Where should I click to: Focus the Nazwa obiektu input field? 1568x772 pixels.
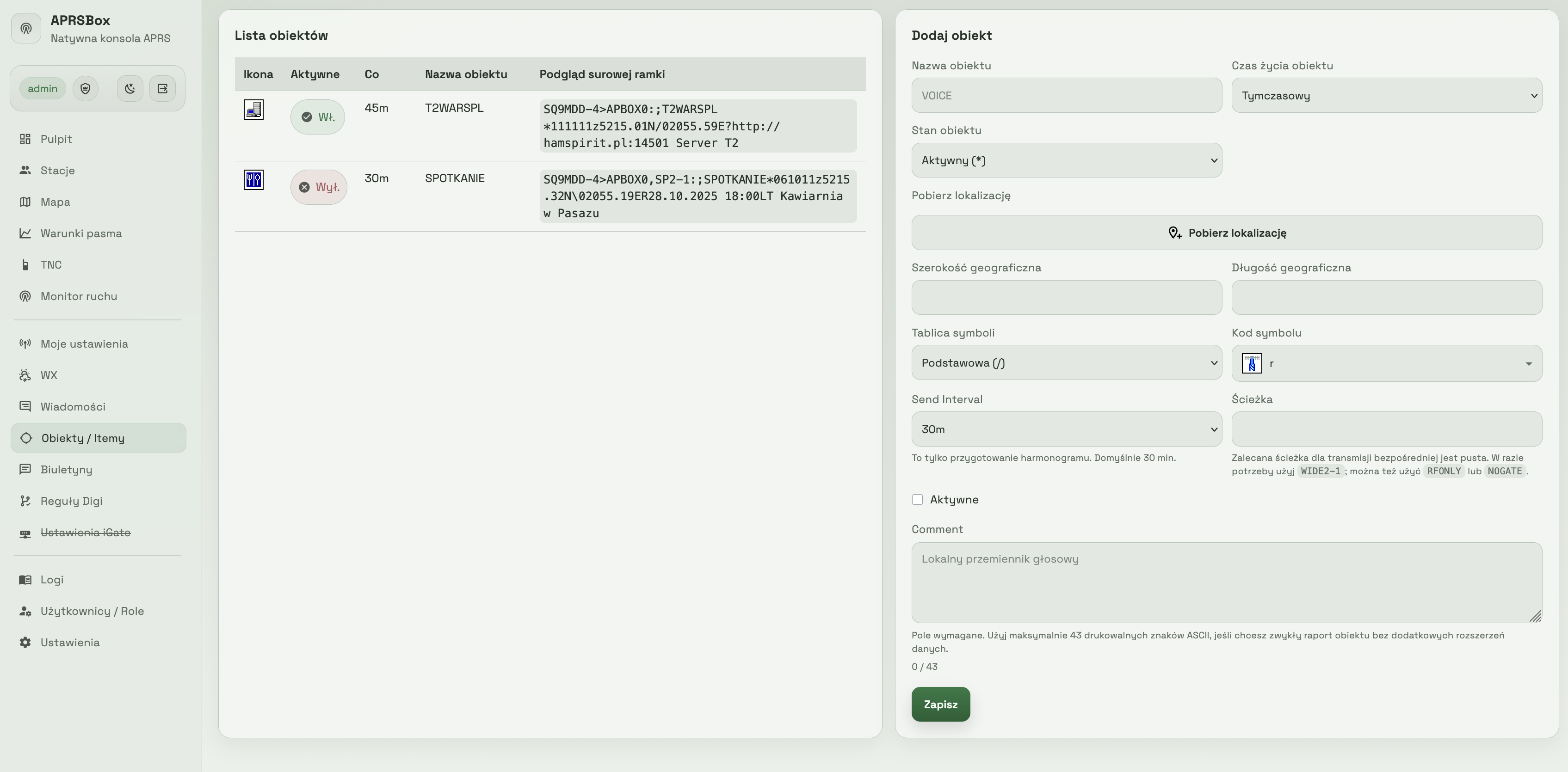click(x=1066, y=96)
